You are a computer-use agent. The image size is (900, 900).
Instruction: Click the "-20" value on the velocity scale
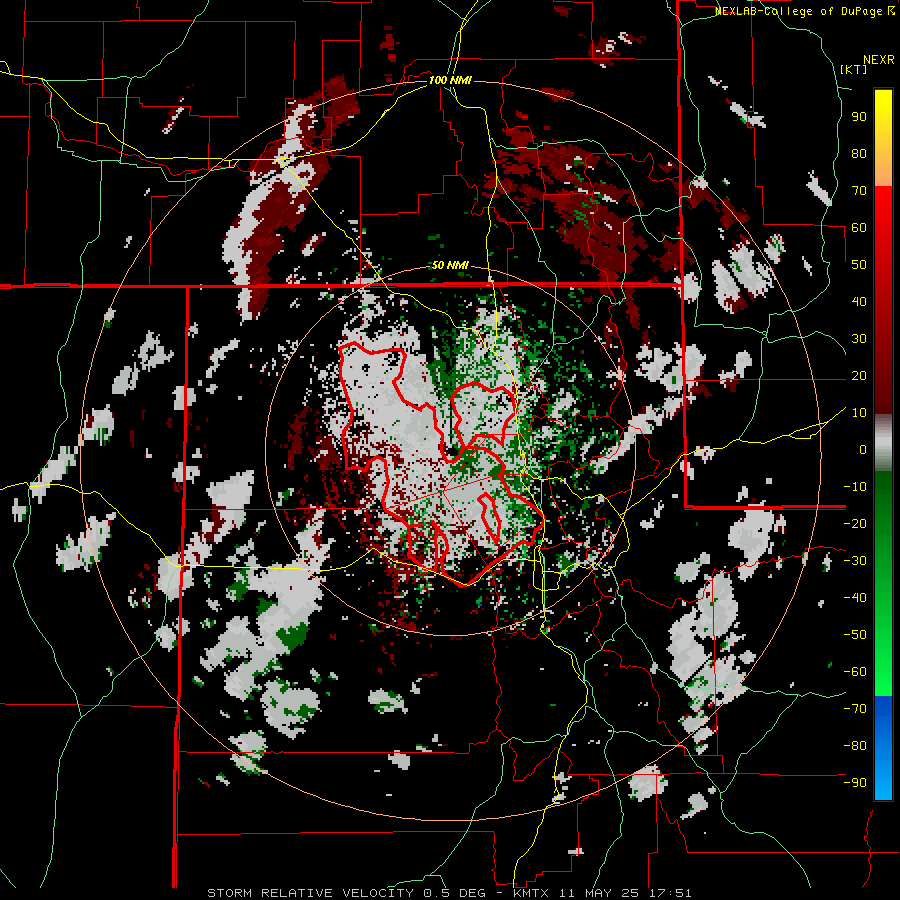click(855, 524)
